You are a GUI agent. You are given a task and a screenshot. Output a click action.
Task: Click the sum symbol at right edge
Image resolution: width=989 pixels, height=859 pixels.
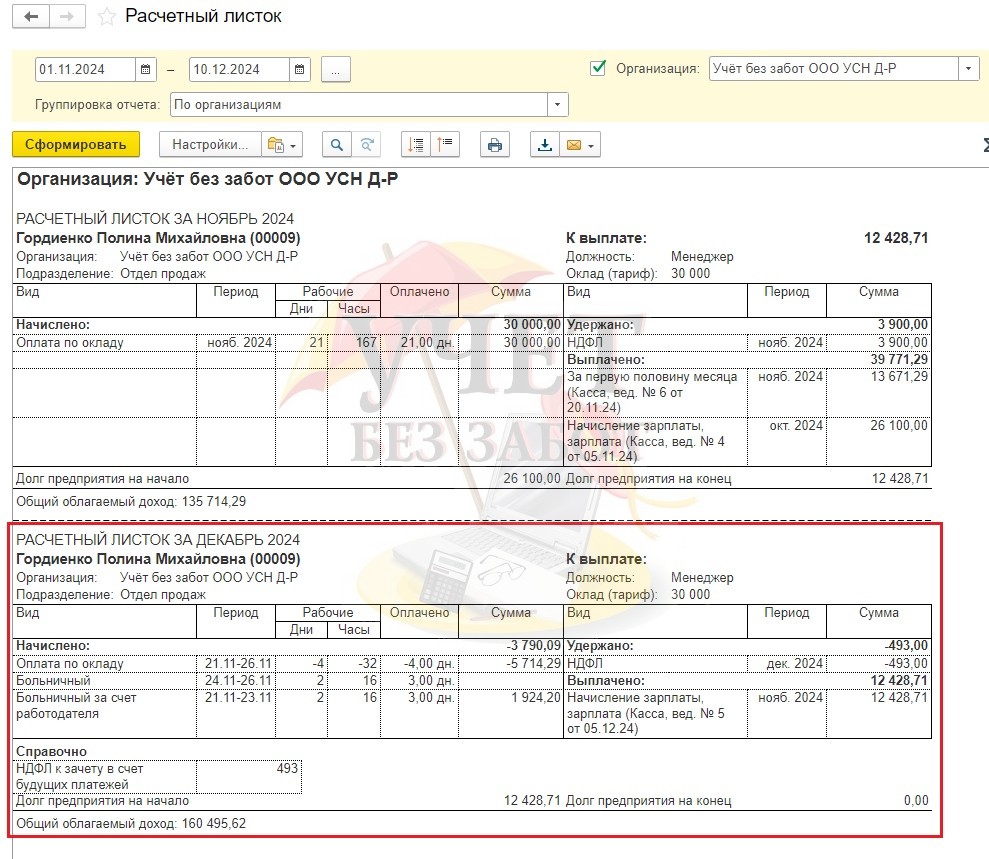[985, 145]
